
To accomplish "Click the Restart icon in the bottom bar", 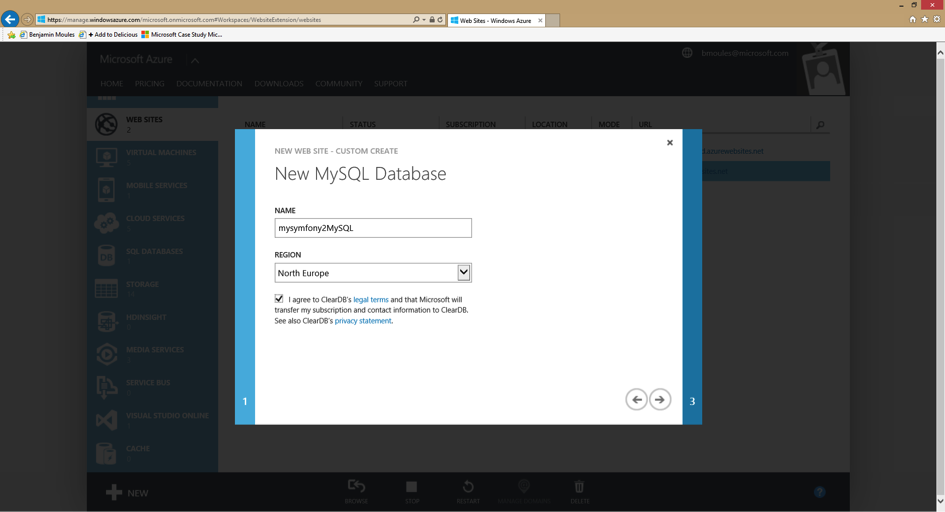I will tap(468, 486).
